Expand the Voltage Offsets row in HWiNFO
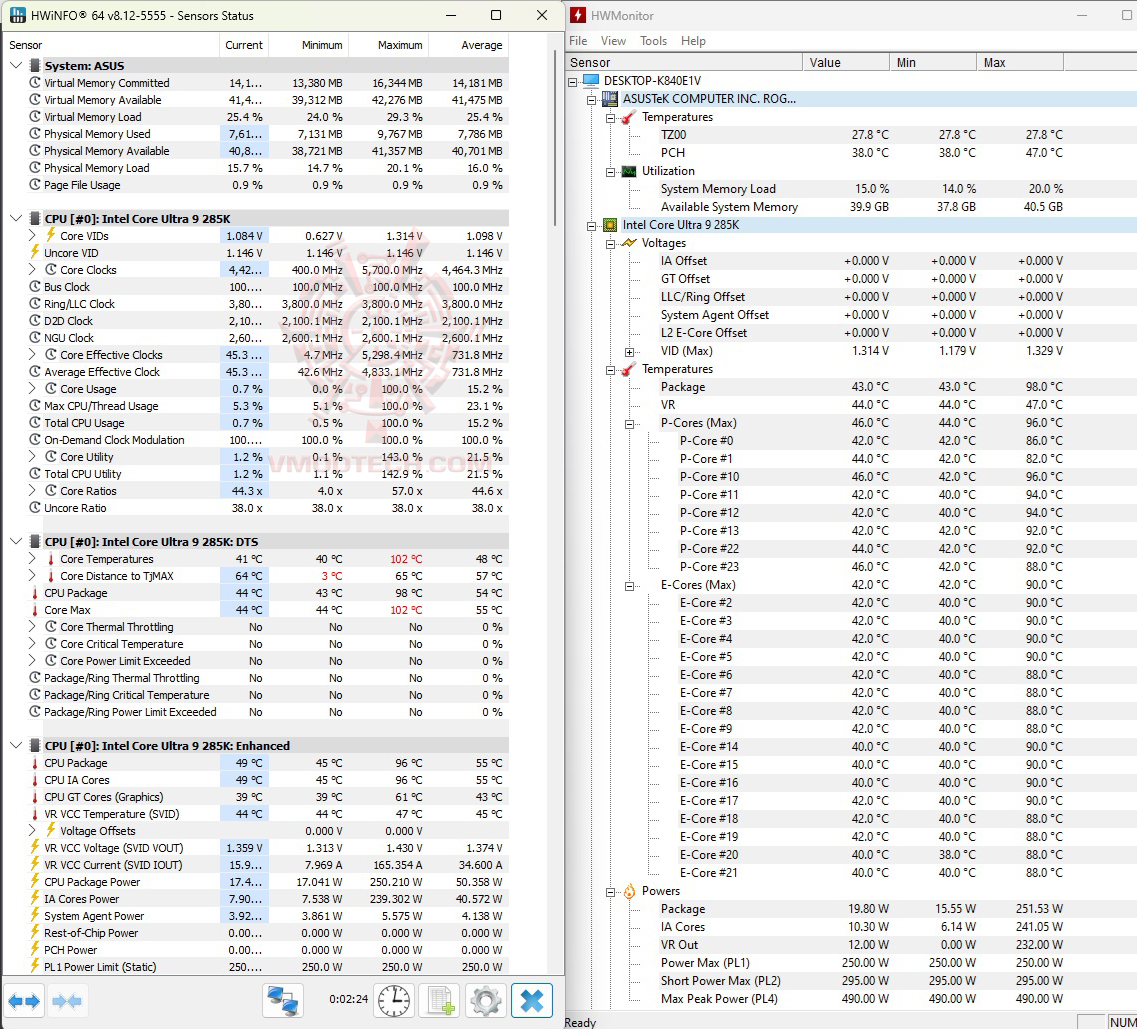1137x1029 pixels. pyautogui.click(x=32, y=831)
